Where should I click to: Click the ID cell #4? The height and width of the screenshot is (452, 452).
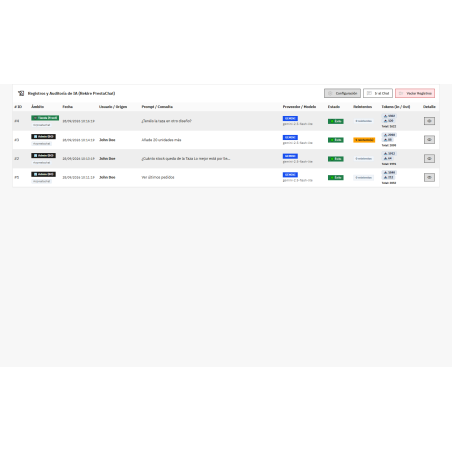(x=17, y=121)
